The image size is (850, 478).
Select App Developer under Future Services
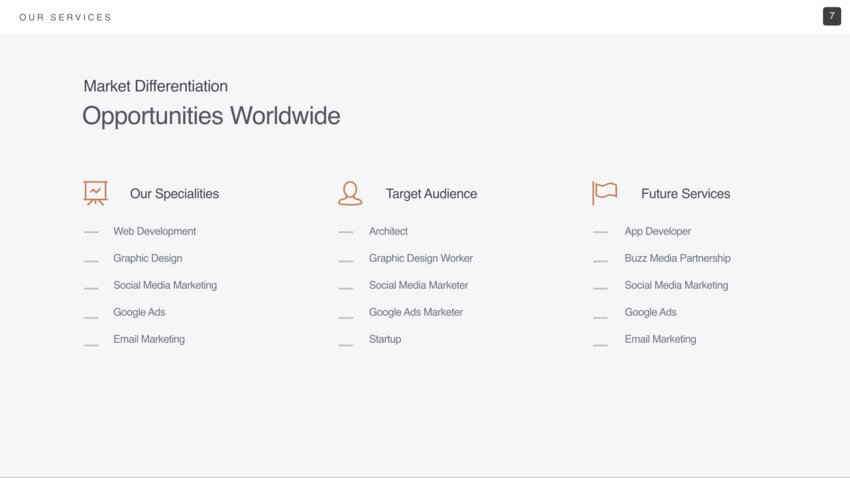(657, 231)
